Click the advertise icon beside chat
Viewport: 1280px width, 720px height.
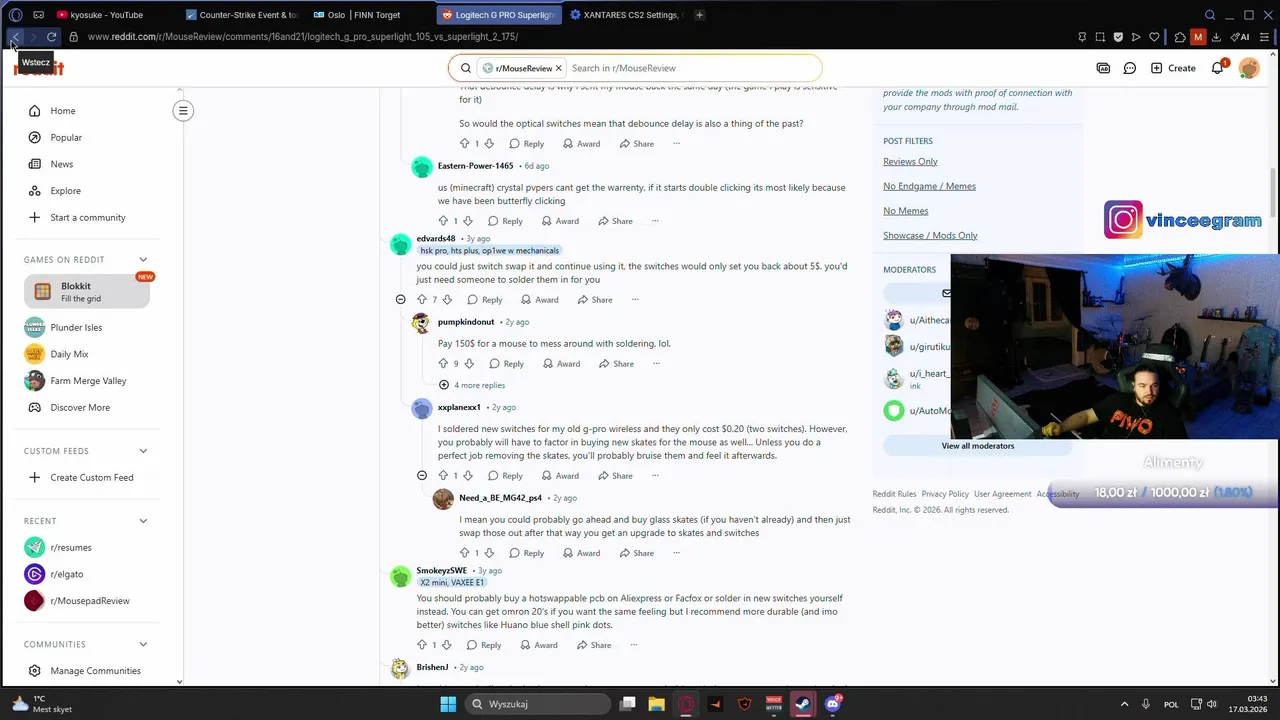(1103, 68)
